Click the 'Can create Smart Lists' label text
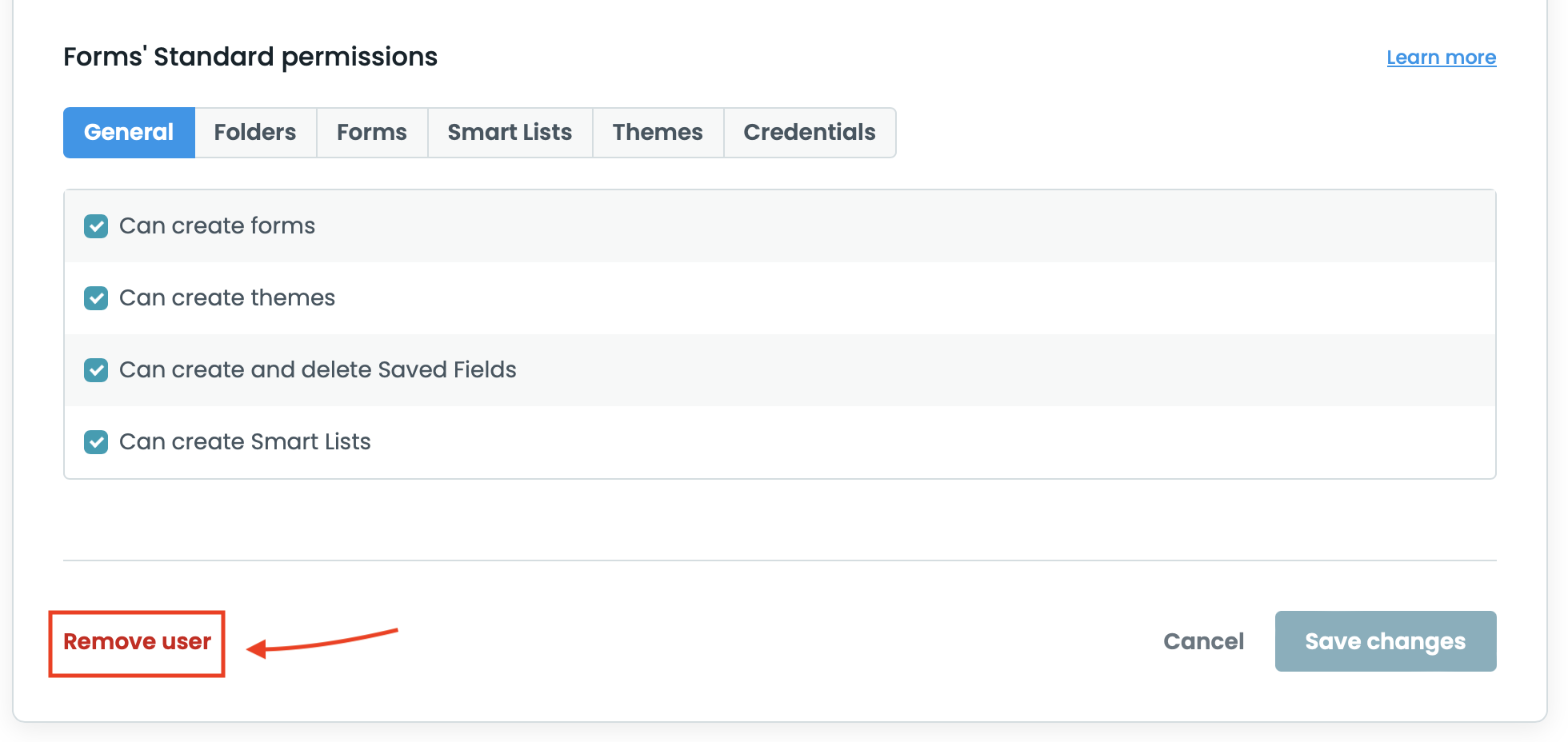The width and height of the screenshot is (1568, 742). coord(245,442)
